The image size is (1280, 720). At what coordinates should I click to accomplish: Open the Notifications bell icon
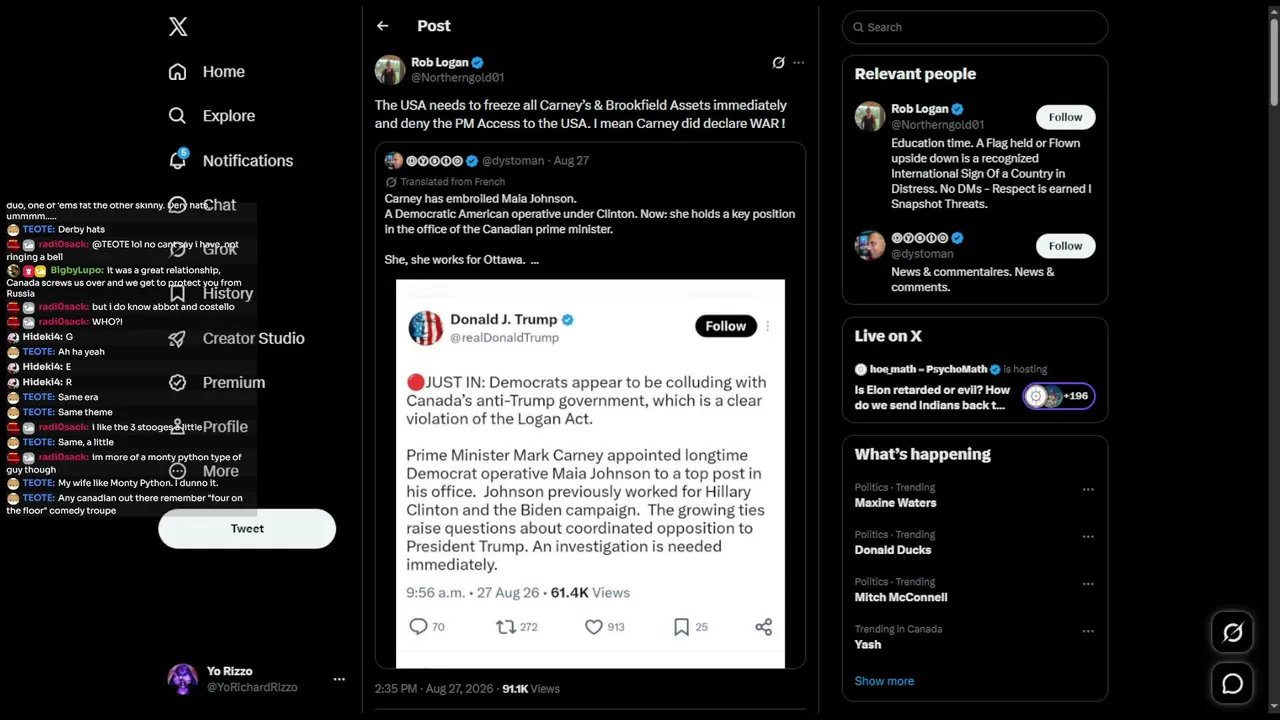pyautogui.click(x=177, y=160)
